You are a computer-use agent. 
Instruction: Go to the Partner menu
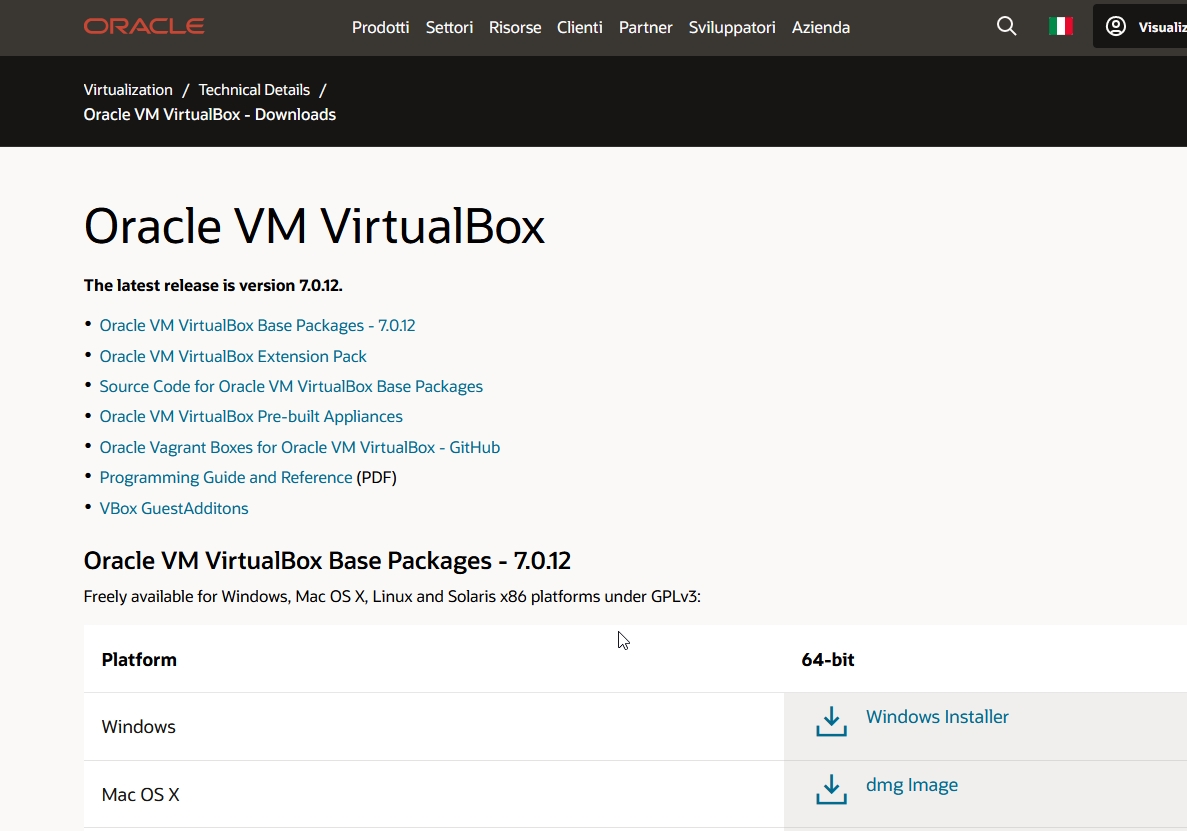coord(645,27)
